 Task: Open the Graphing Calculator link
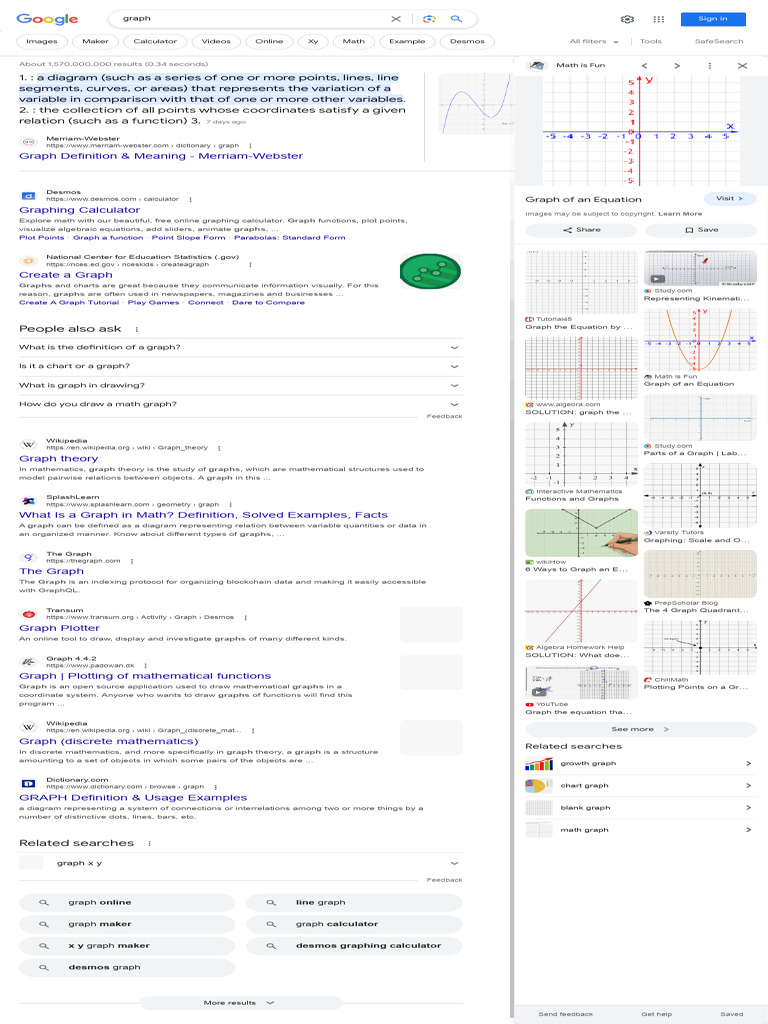(80, 210)
